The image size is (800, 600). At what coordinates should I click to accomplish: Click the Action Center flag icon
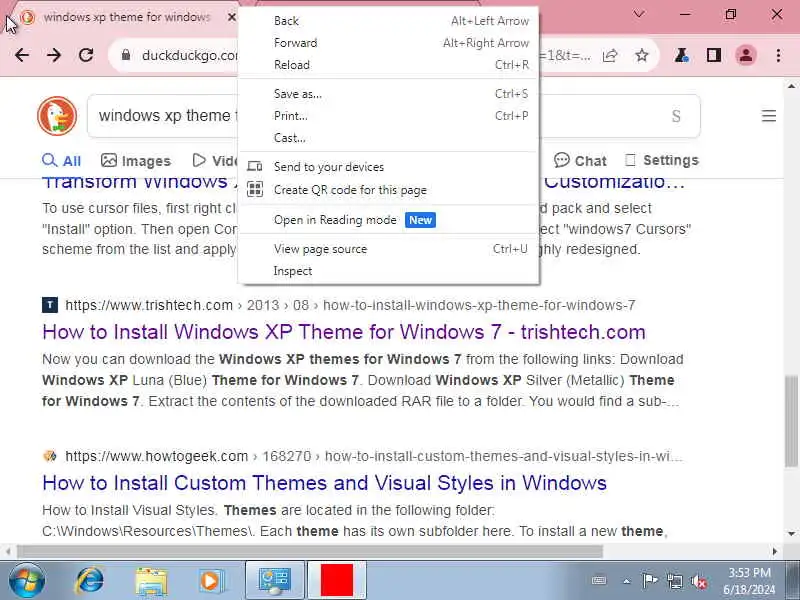tap(649, 581)
